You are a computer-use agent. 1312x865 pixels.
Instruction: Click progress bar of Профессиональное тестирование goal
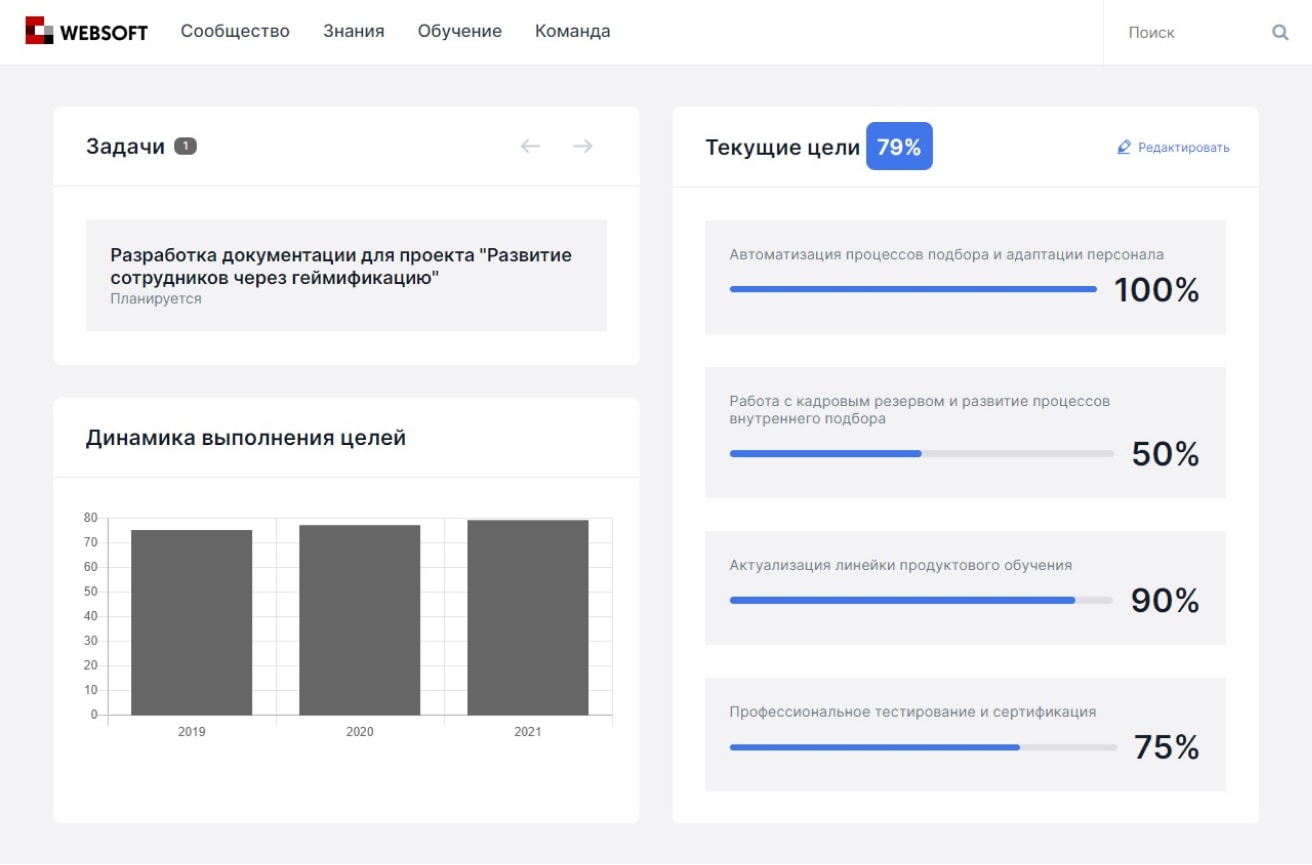tap(923, 747)
